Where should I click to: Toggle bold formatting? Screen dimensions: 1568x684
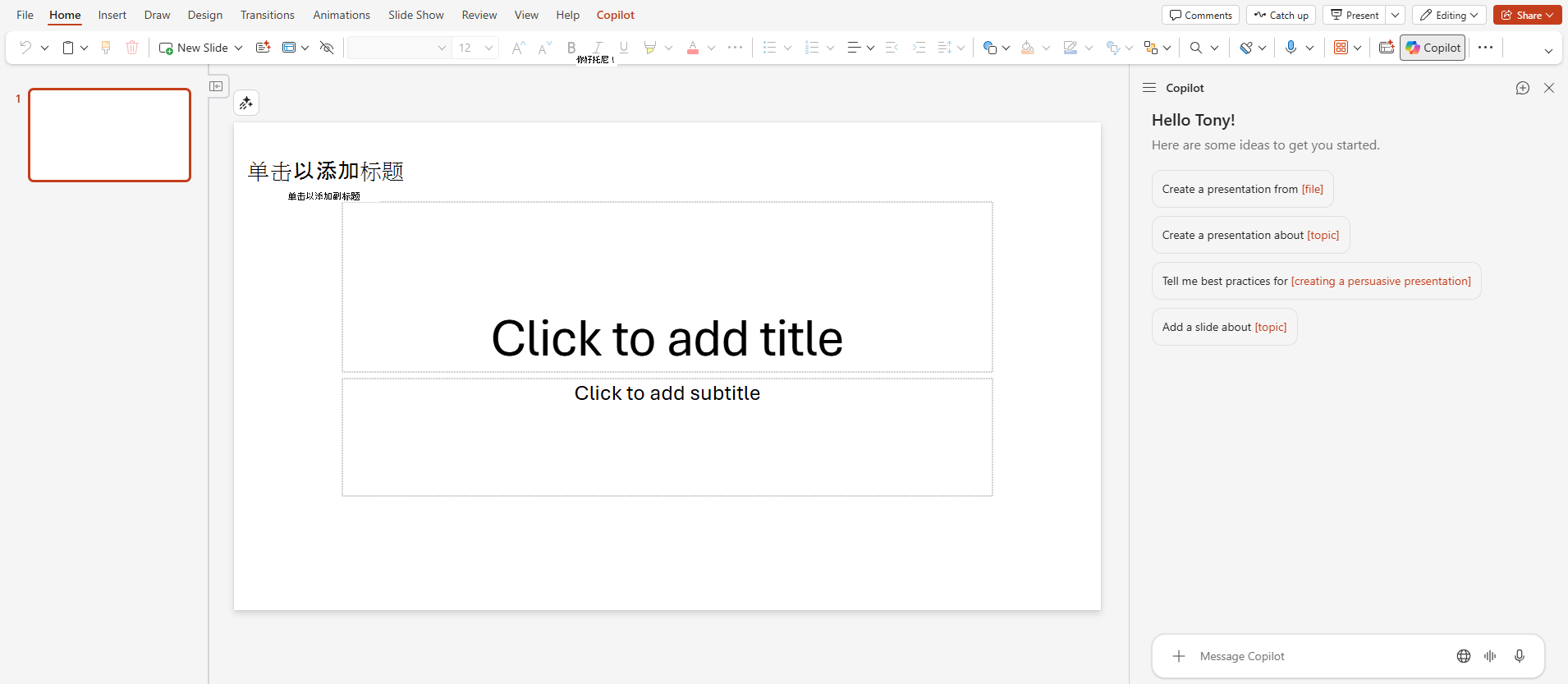[x=571, y=48]
